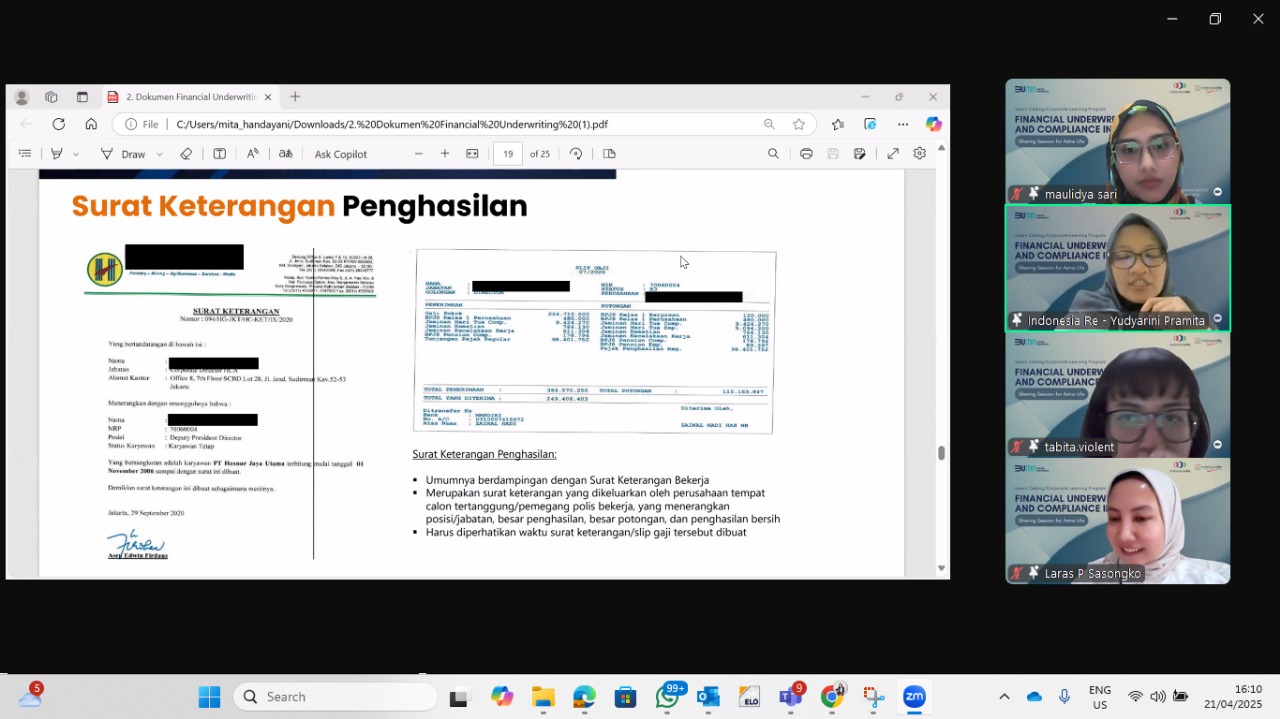Click the Save icon in PDF toolbar
The width and height of the screenshot is (1280, 719).
click(x=833, y=154)
